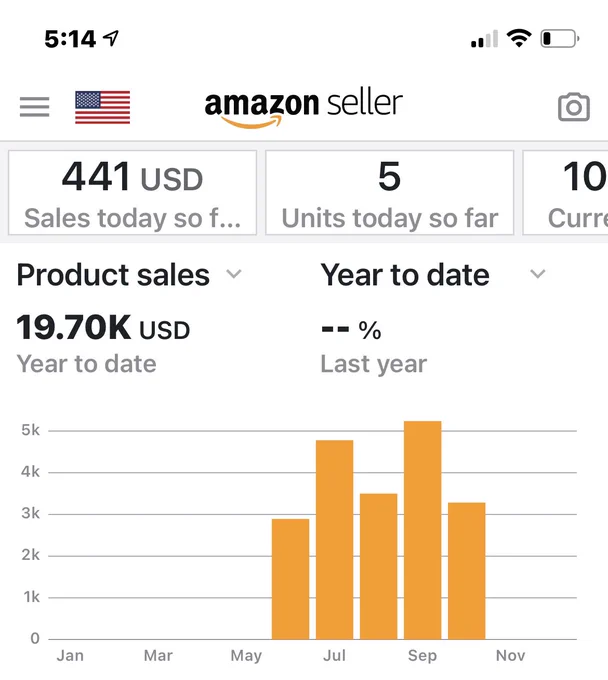
Task: Tap the October sales bar
Action: 467,571
